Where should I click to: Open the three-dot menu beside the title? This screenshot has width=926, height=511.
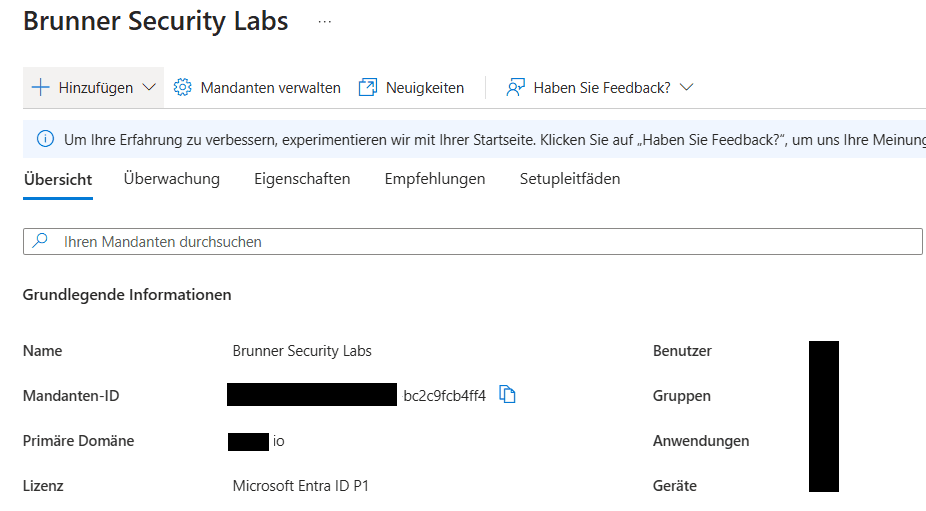click(325, 22)
